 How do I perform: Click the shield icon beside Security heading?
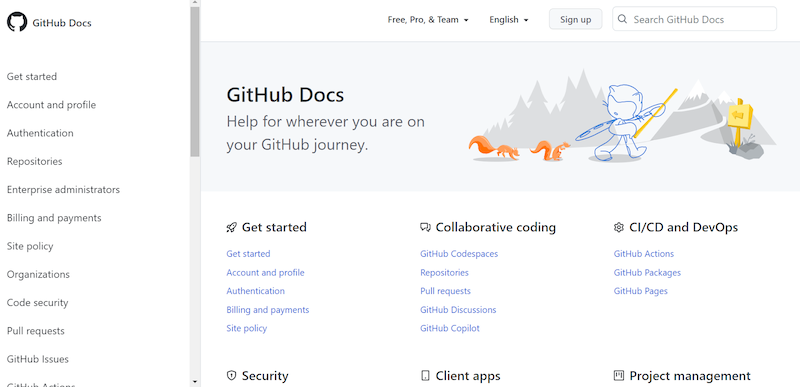[x=232, y=376]
